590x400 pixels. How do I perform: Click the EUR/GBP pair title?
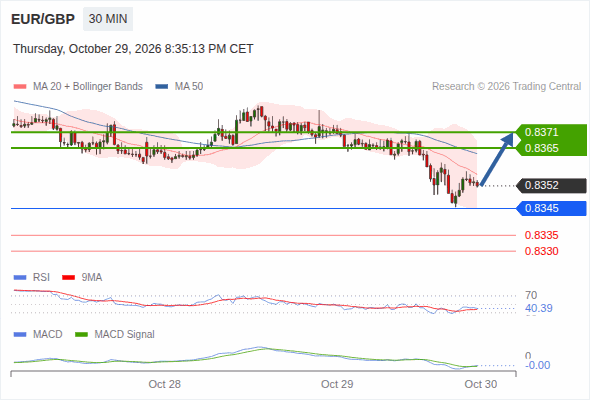pos(43,19)
